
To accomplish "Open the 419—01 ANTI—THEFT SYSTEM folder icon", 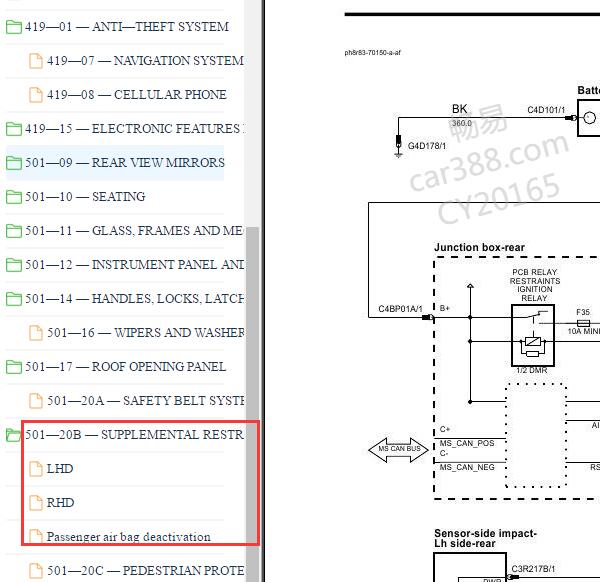I will pos(14,27).
